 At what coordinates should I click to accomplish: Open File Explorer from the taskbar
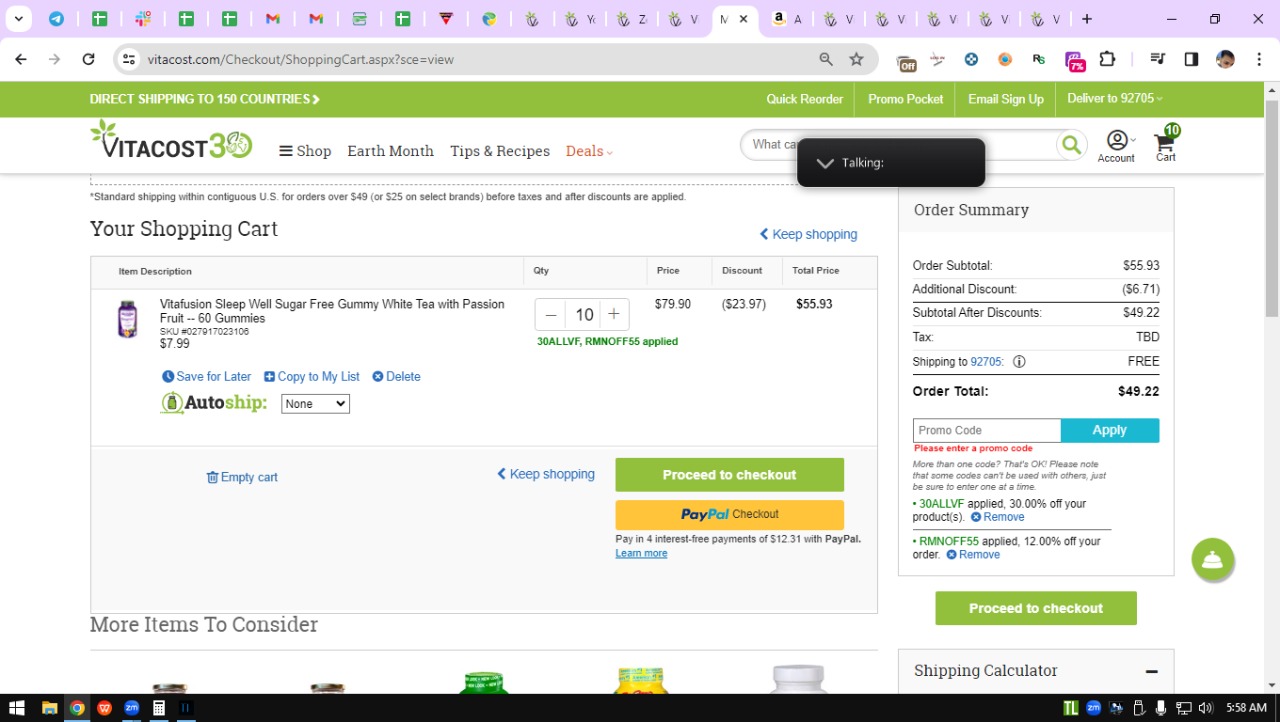[49, 708]
